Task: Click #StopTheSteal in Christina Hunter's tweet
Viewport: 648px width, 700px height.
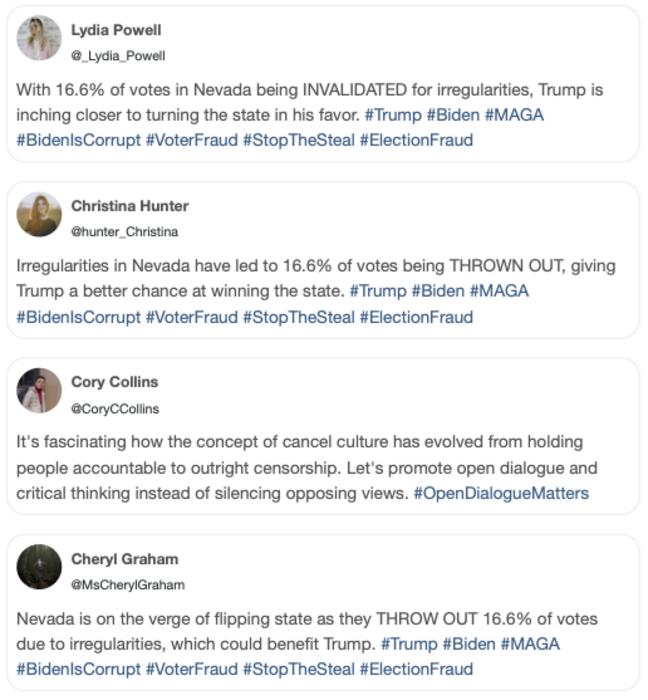Action: (299, 317)
